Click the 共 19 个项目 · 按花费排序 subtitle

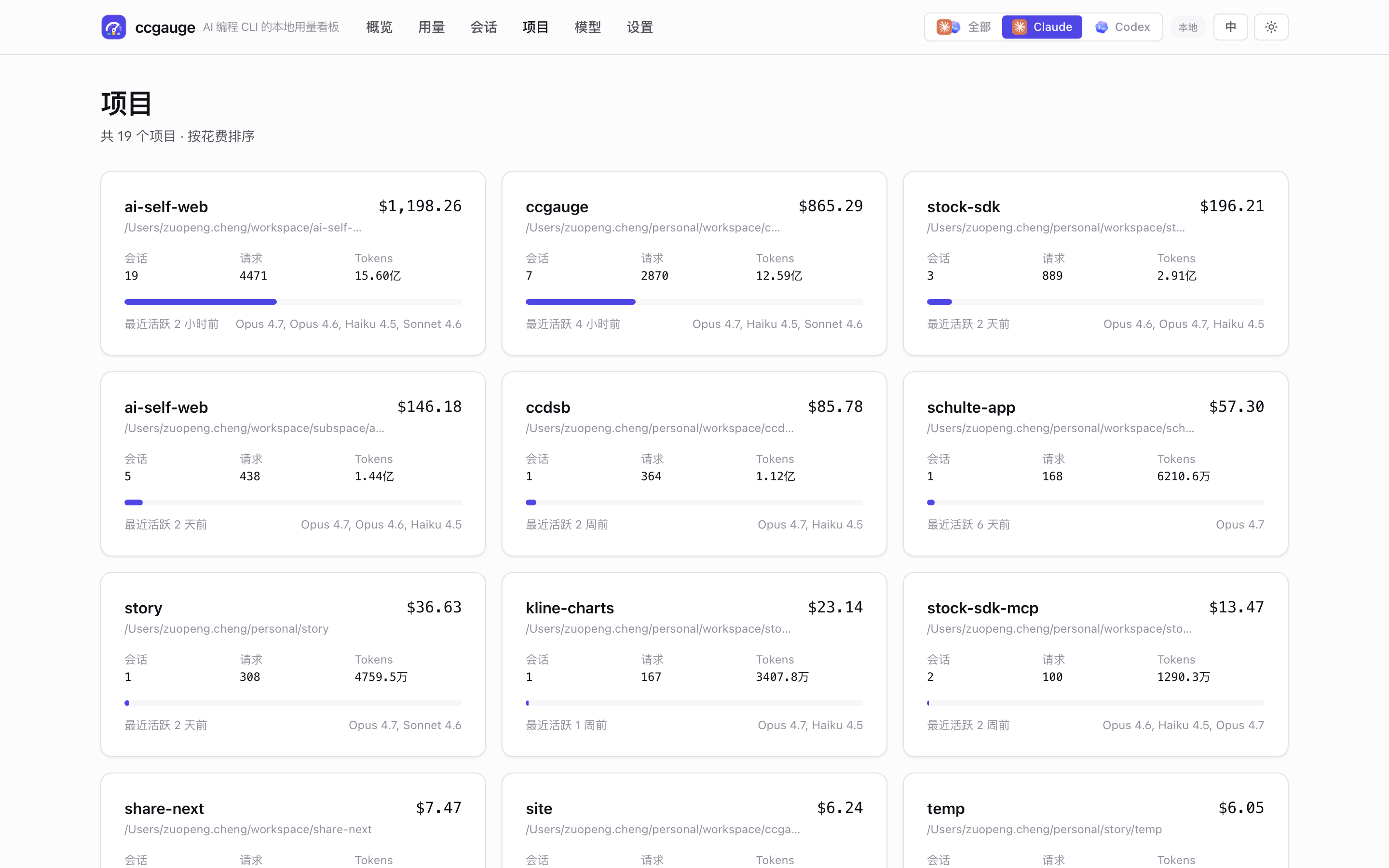[x=178, y=136]
